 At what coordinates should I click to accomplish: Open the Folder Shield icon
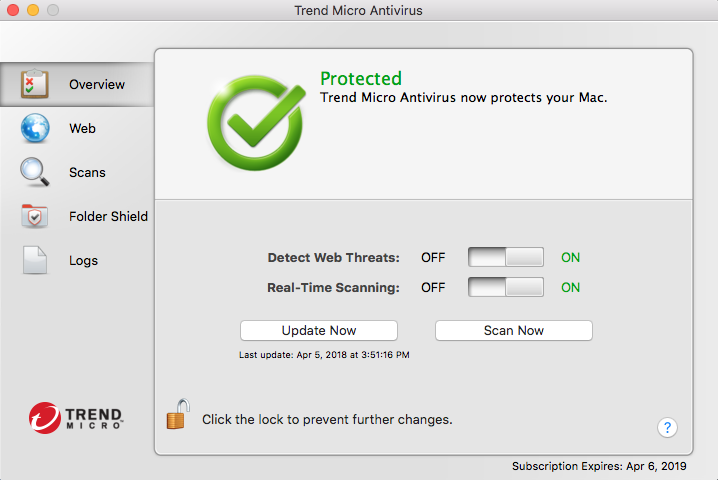pyautogui.click(x=35, y=216)
